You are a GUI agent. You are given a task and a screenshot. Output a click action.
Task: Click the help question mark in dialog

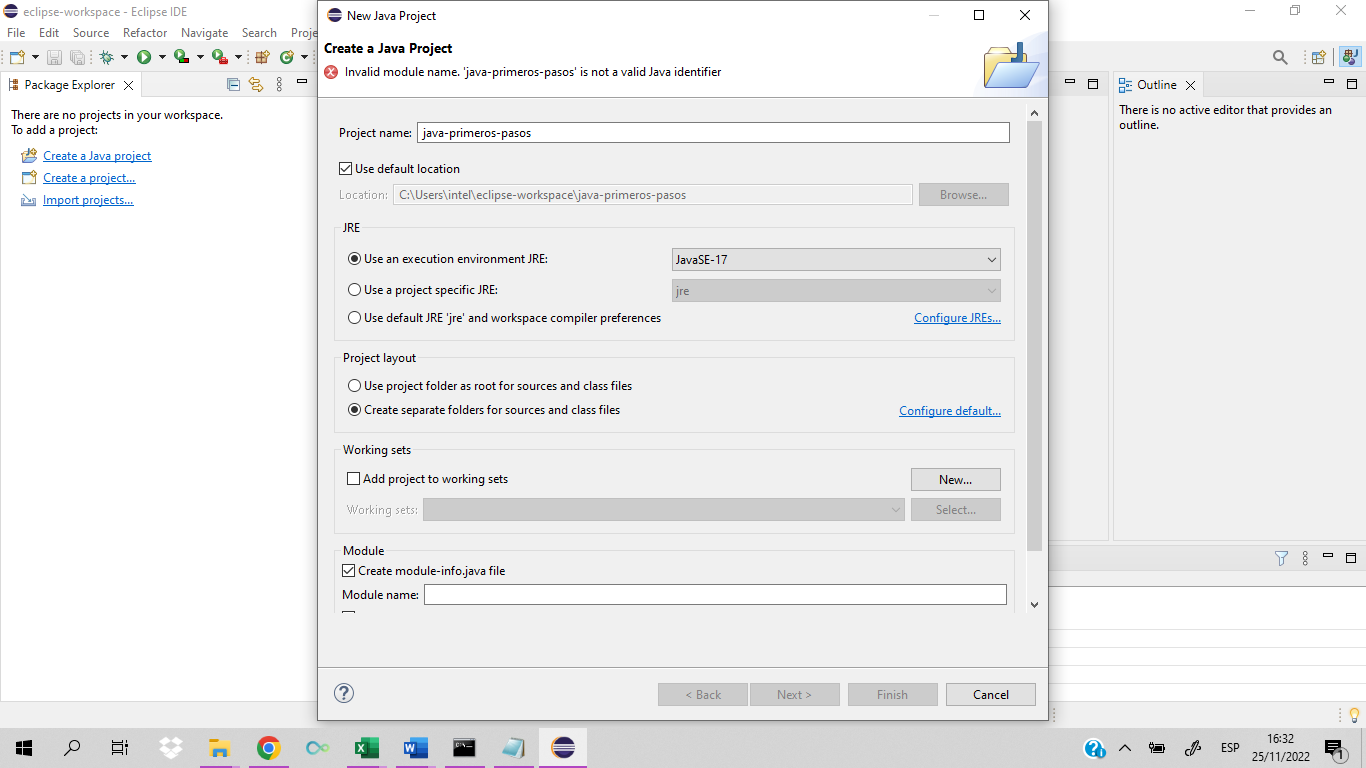(x=344, y=693)
